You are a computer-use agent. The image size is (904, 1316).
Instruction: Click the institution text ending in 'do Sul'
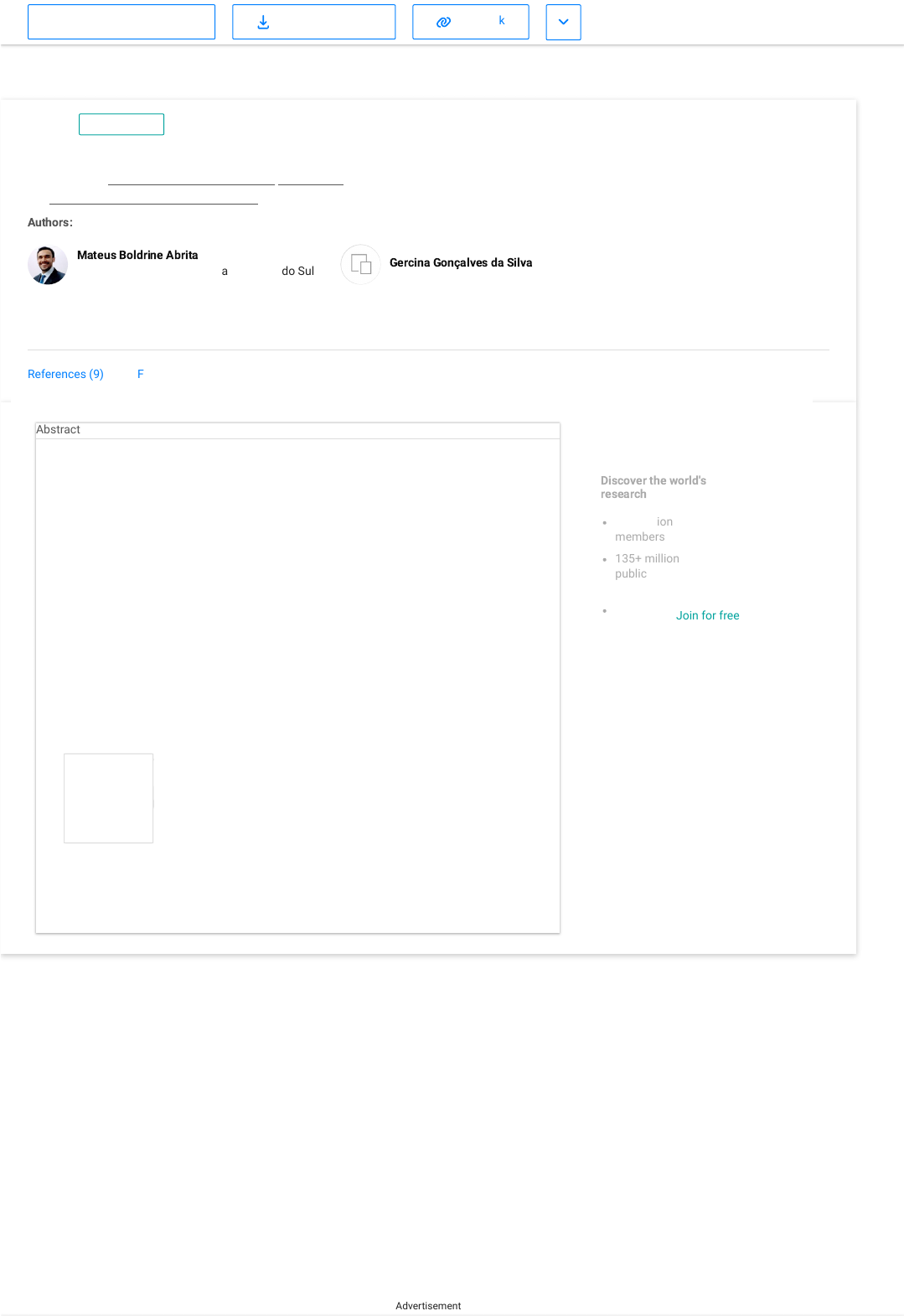[x=297, y=271]
